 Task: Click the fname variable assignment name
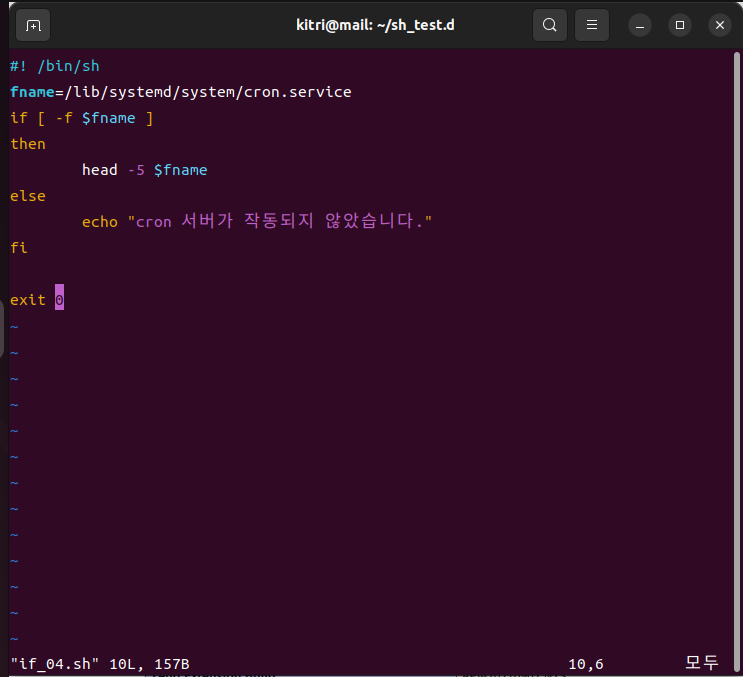(32, 92)
